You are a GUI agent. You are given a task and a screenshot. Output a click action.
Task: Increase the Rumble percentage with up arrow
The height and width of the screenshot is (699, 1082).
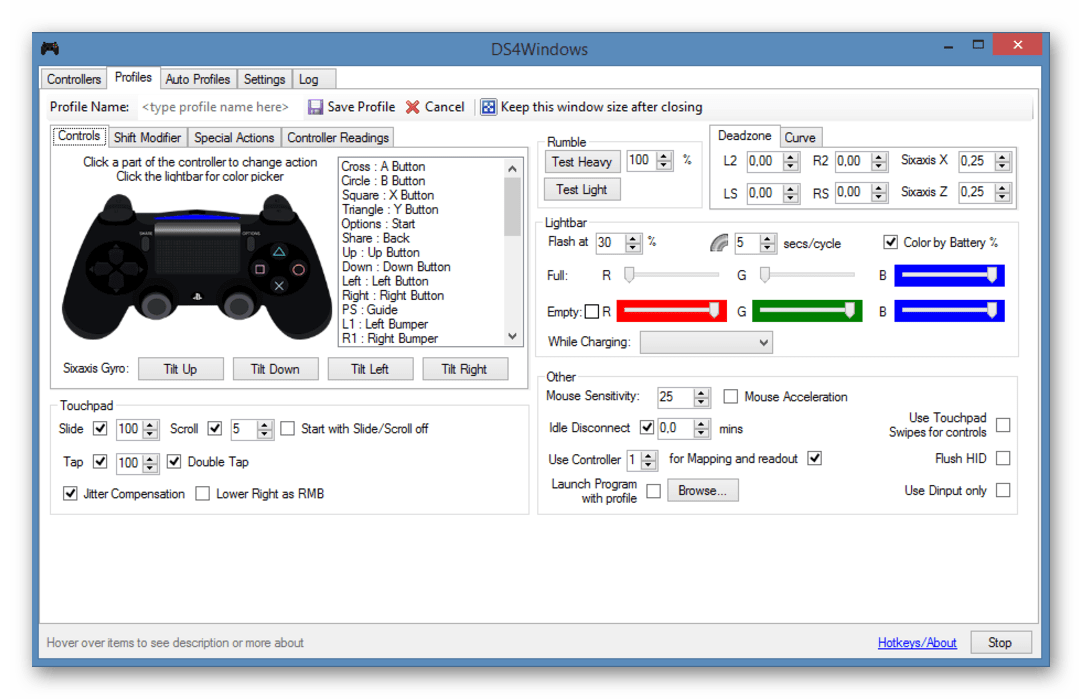(664, 156)
